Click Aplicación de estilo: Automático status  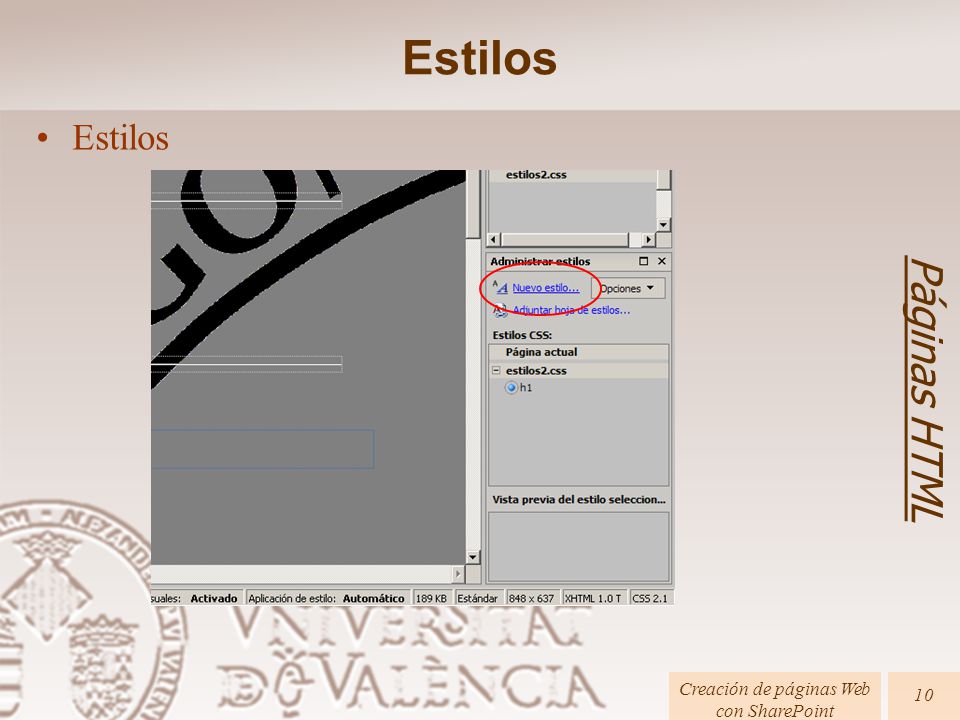tap(326, 599)
